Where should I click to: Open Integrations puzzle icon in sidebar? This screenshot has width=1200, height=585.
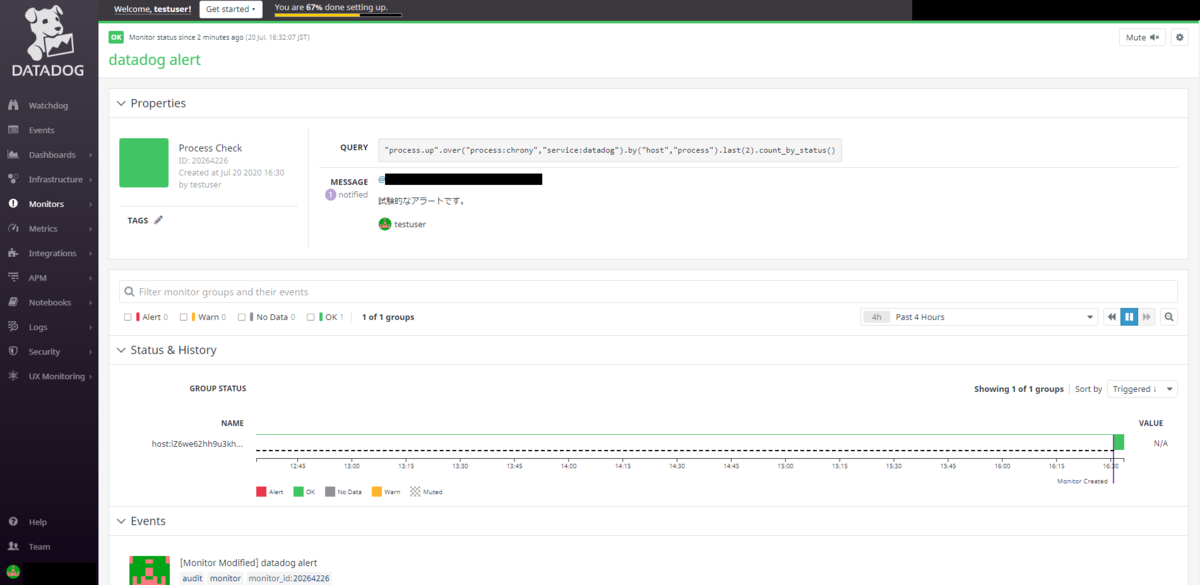[13, 253]
